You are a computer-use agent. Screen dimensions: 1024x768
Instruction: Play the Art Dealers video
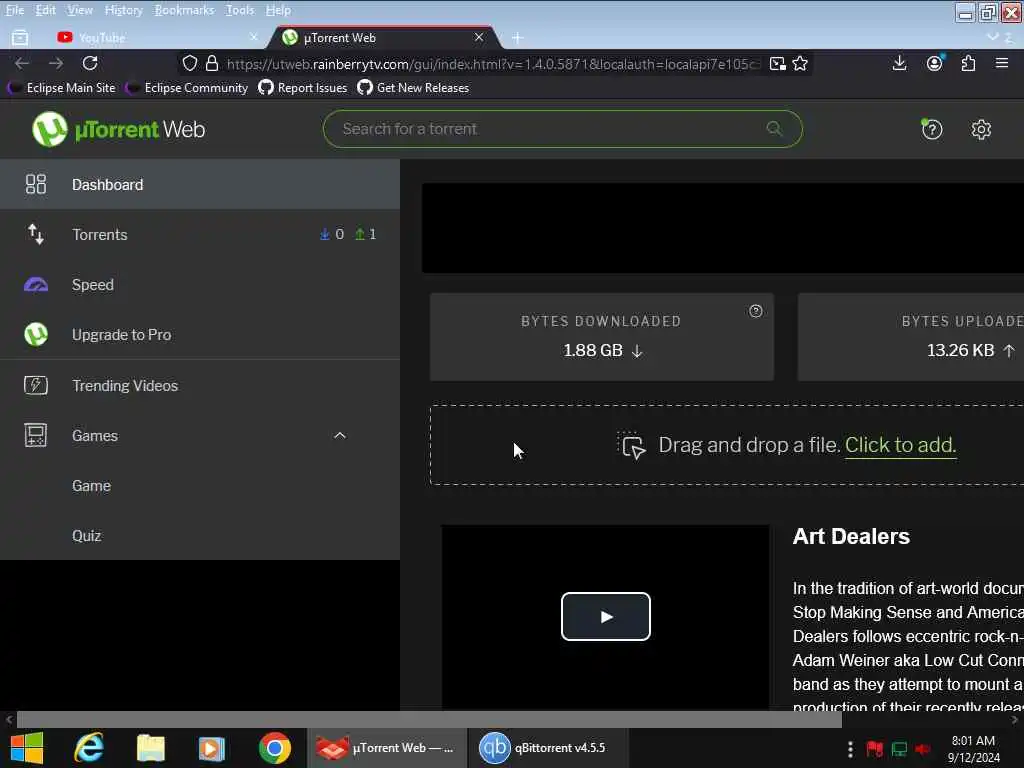pos(605,616)
